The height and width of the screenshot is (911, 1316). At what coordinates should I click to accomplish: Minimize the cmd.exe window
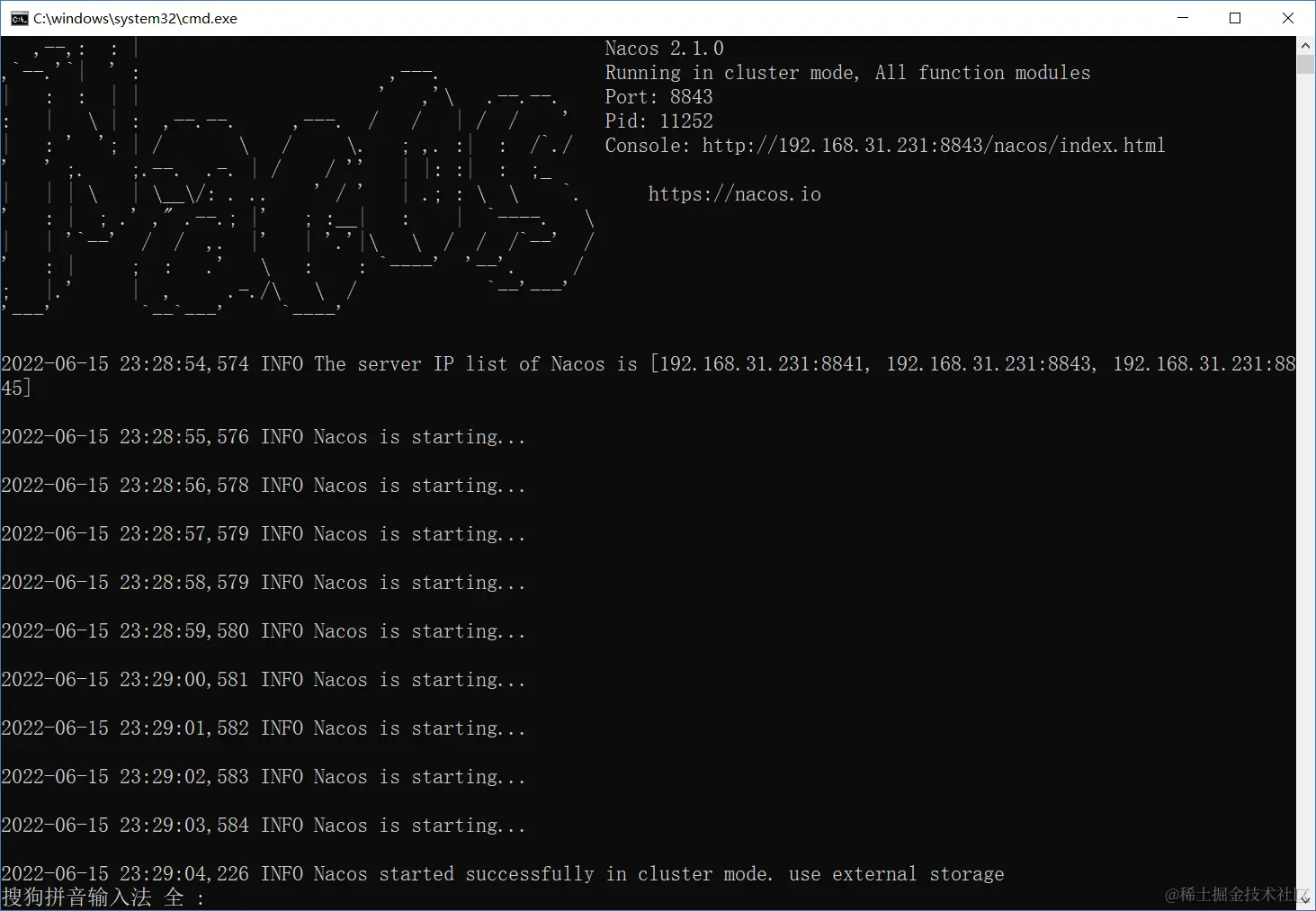[x=1183, y=18]
